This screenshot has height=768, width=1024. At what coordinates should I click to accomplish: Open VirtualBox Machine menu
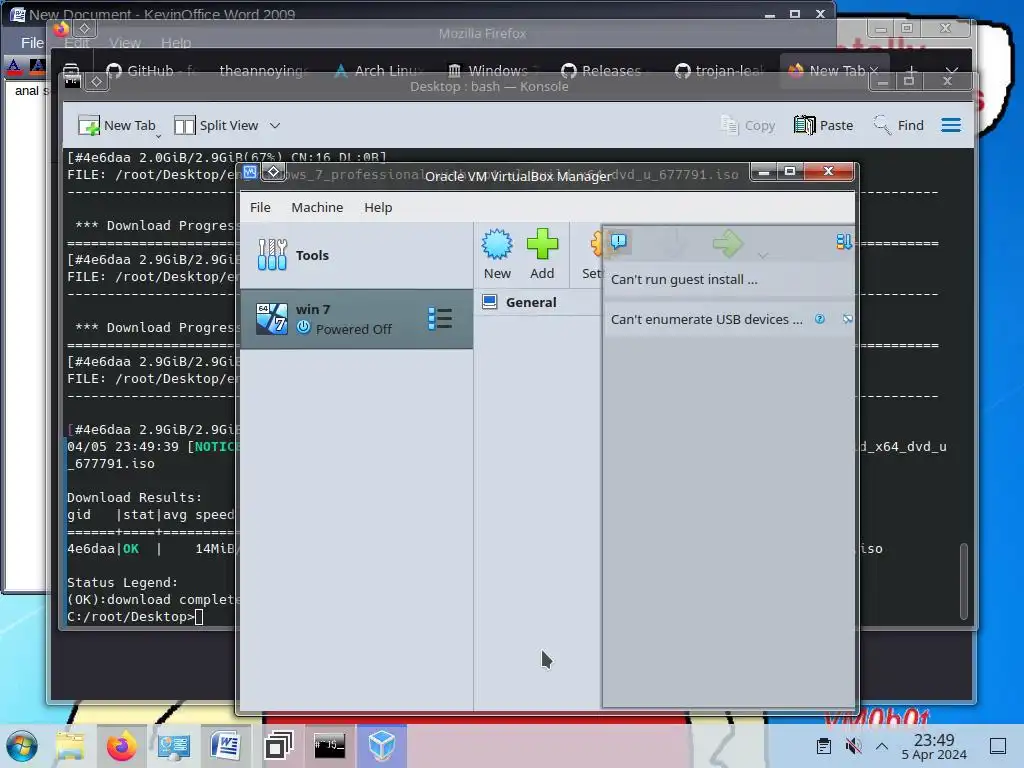pyautogui.click(x=317, y=207)
